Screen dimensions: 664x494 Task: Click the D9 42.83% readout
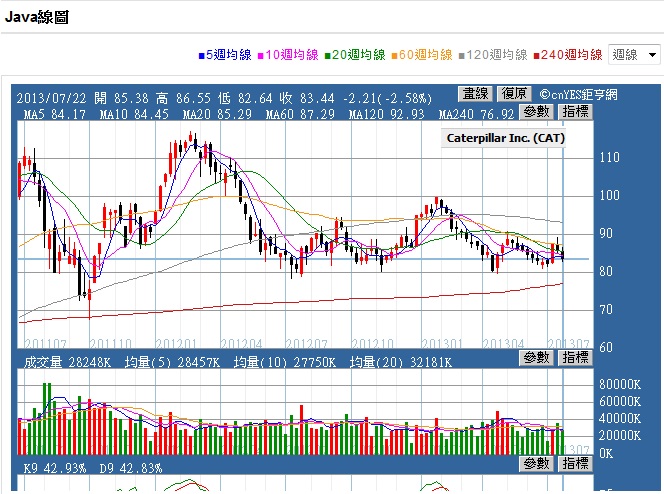tap(131, 468)
